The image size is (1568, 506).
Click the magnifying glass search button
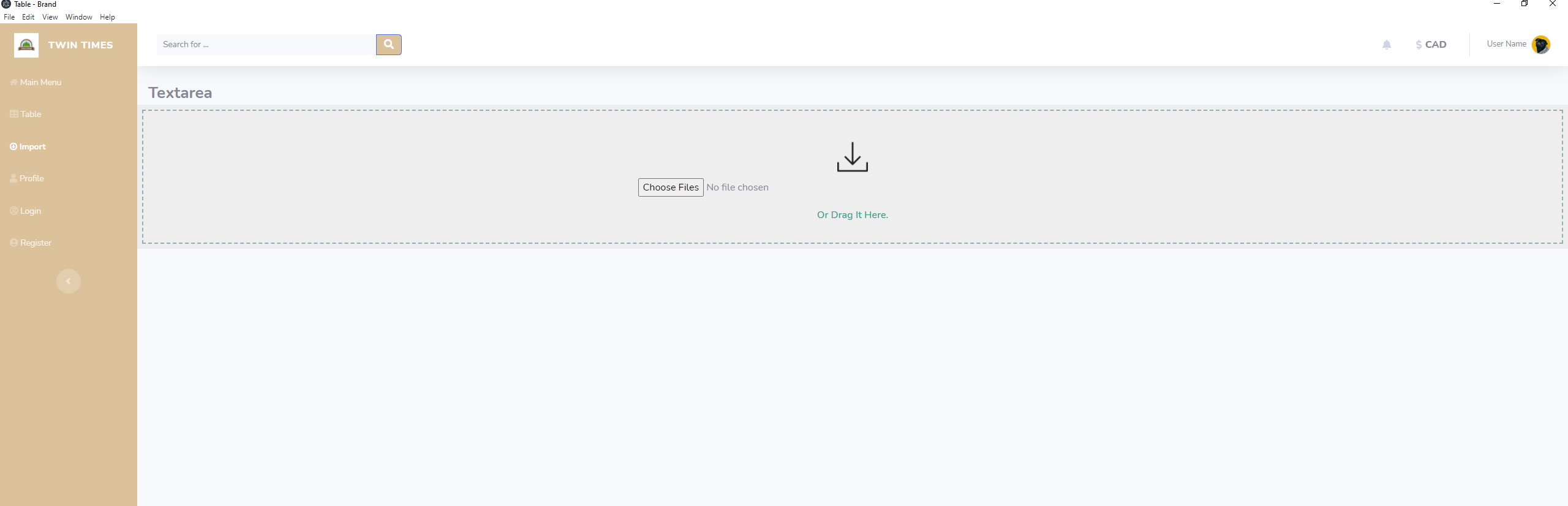click(388, 45)
